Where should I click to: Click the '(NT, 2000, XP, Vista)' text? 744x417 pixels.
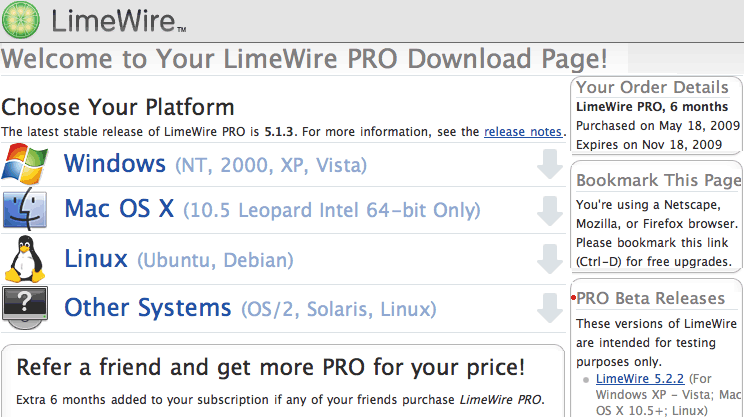click(x=271, y=166)
